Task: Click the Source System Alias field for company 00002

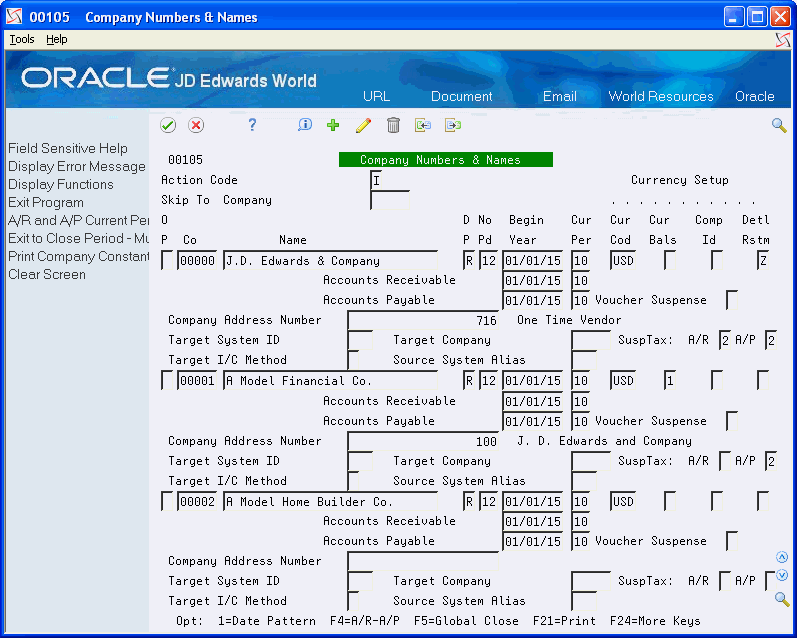Action: [x=584, y=601]
